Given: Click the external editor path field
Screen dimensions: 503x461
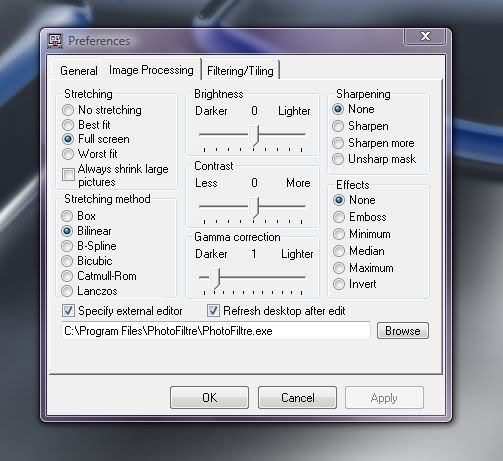Looking at the screenshot, I should click(216, 331).
